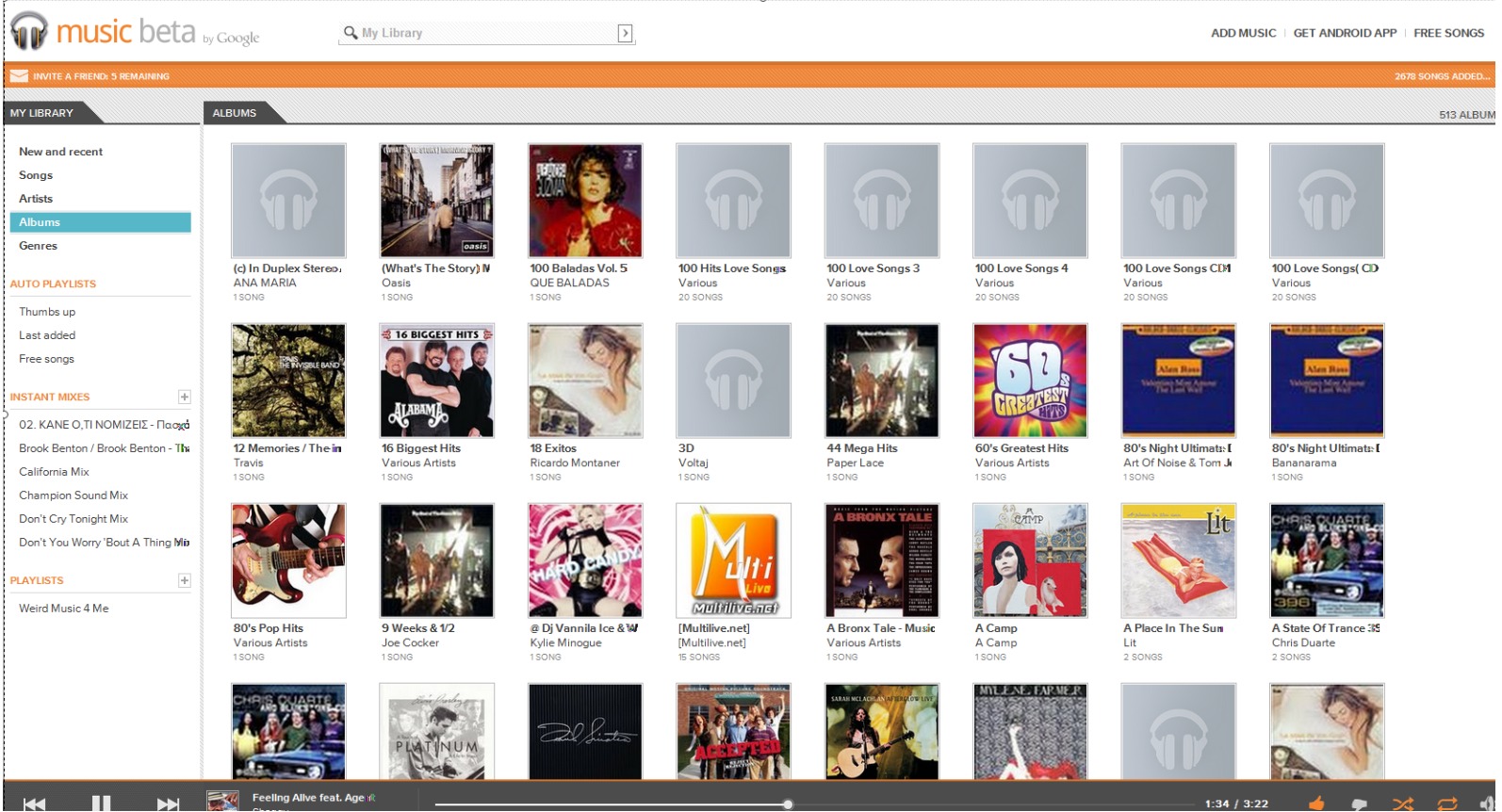Open the Hard Candy Kylie Minogue cover

585,560
